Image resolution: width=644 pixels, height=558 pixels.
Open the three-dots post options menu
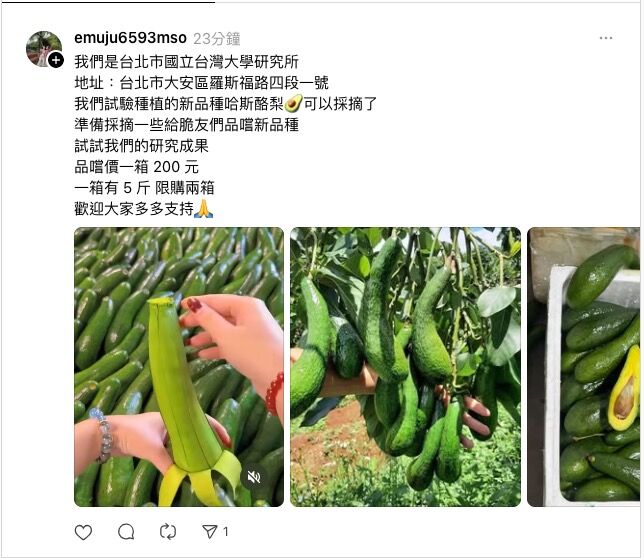(x=606, y=38)
